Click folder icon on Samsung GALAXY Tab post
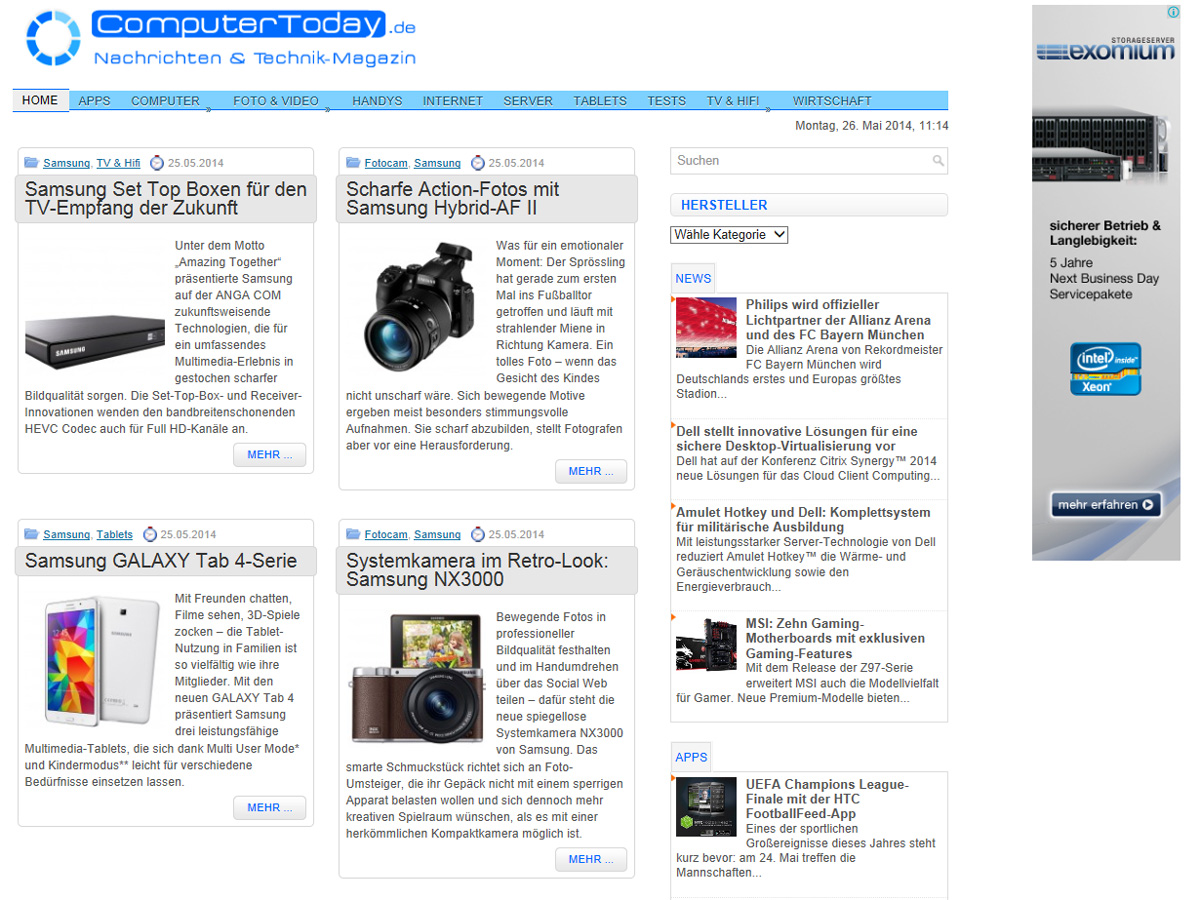The width and height of the screenshot is (1200, 900). tap(32, 534)
